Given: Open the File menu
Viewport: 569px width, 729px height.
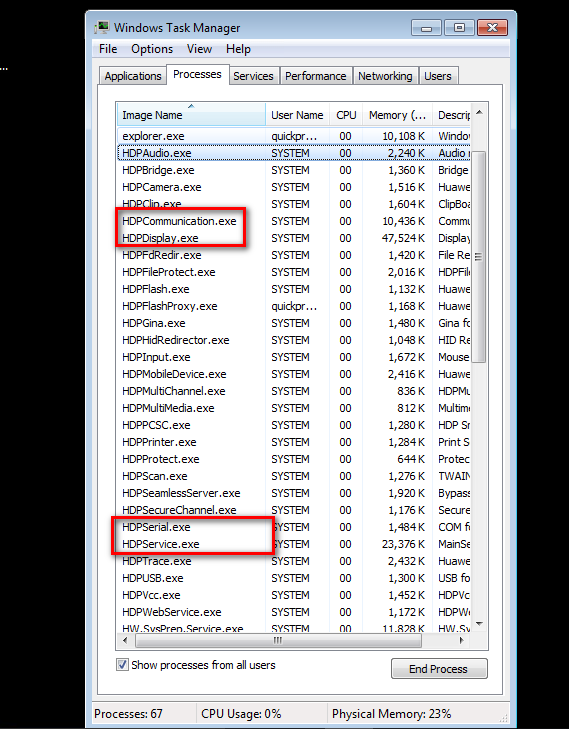Looking at the screenshot, I should (x=108, y=49).
